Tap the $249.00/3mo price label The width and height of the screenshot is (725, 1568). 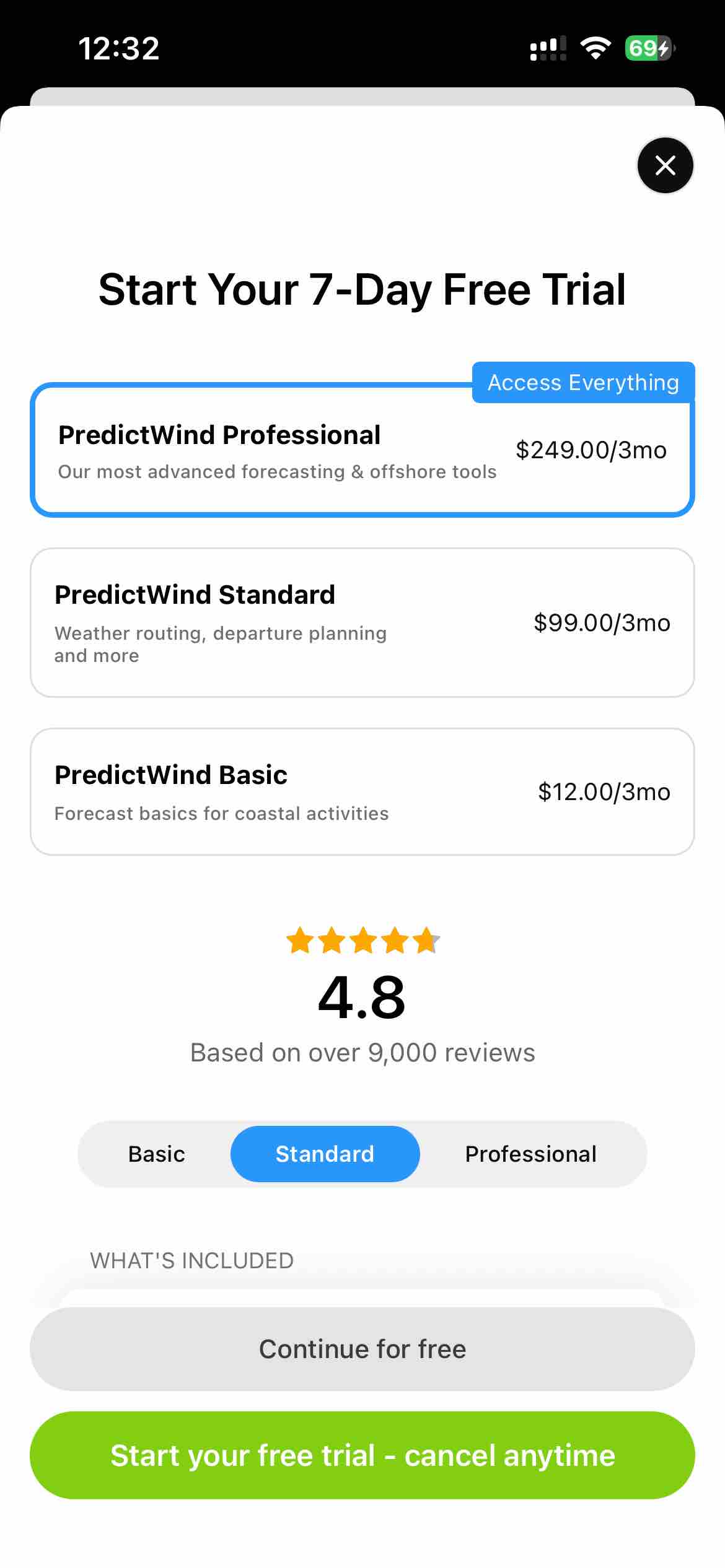coord(591,450)
